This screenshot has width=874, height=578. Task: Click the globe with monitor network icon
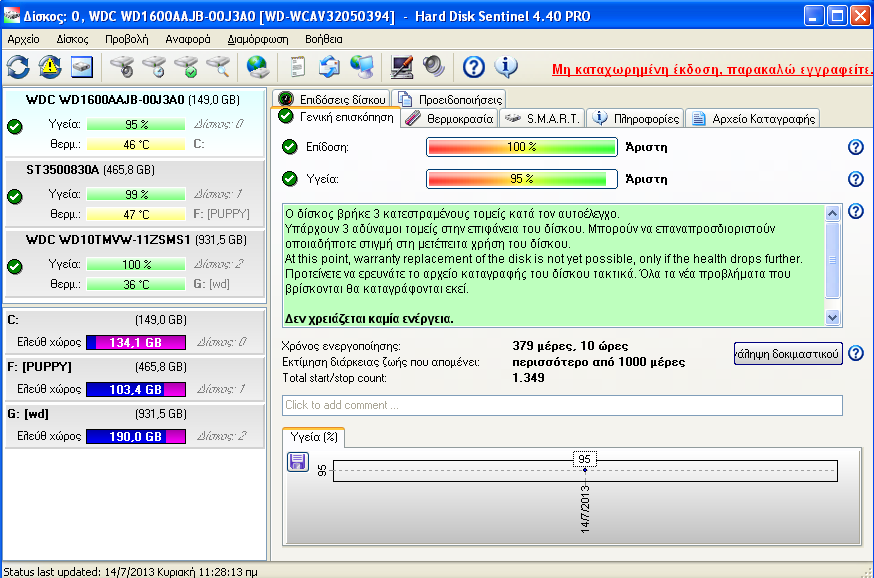point(362,67)
